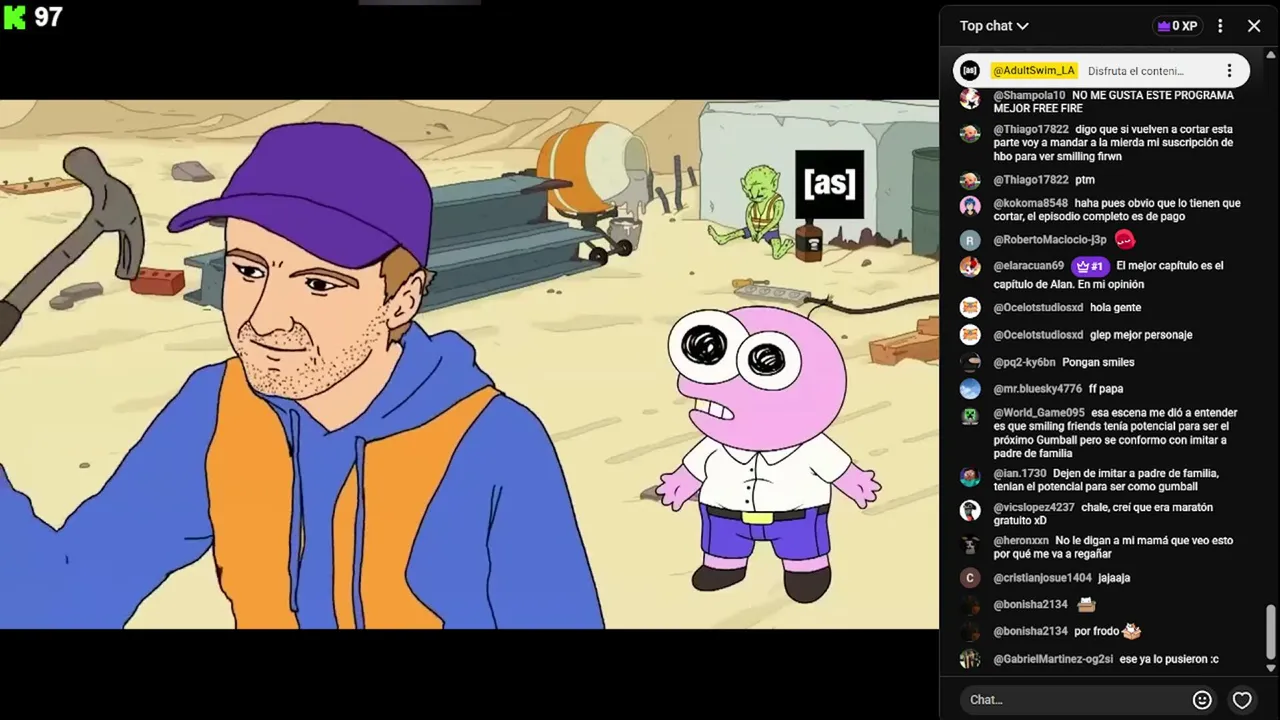
Task: Open pinned message options menu
Action: click(x=1229, y=71)
